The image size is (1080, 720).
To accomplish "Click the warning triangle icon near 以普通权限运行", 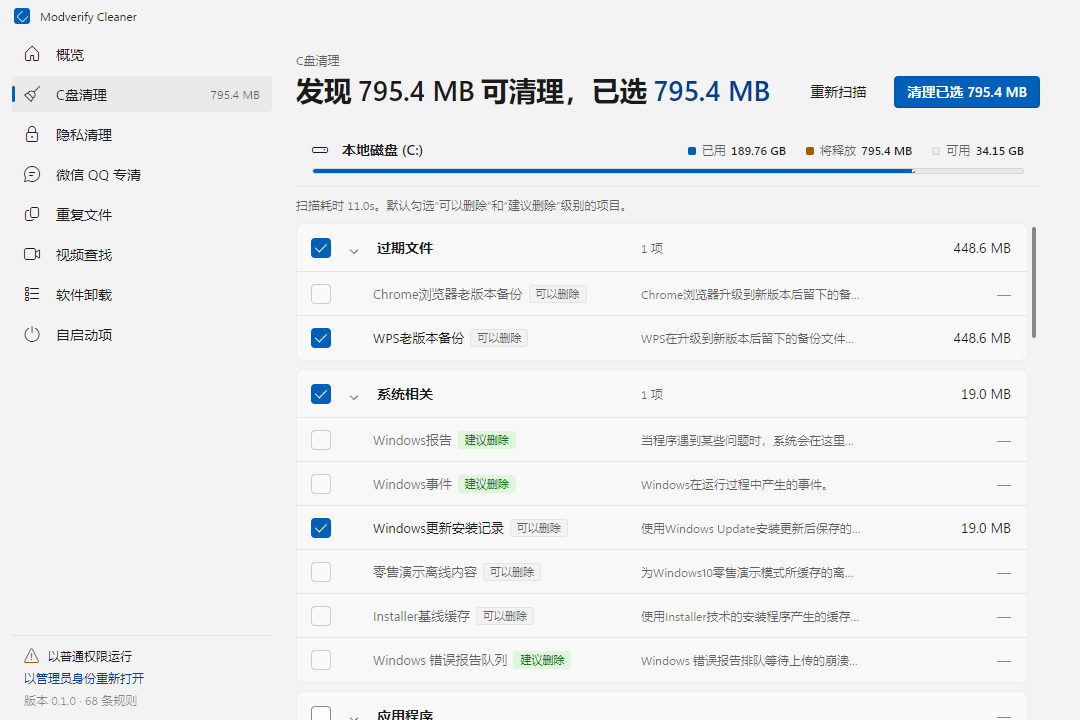I will tap(32, 655).
